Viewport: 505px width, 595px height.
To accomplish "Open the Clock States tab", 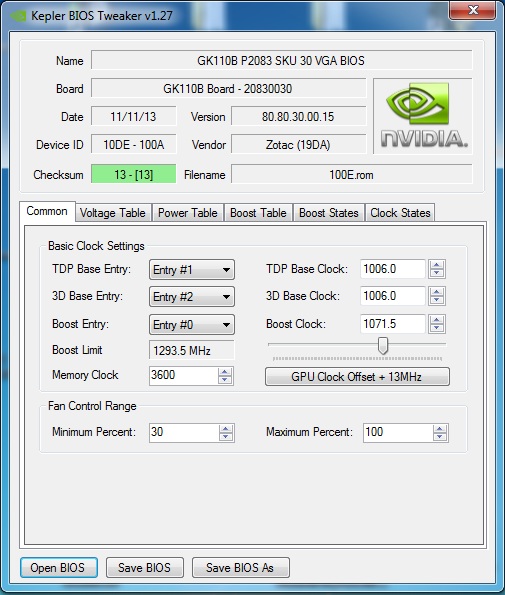I will (400, 213).
